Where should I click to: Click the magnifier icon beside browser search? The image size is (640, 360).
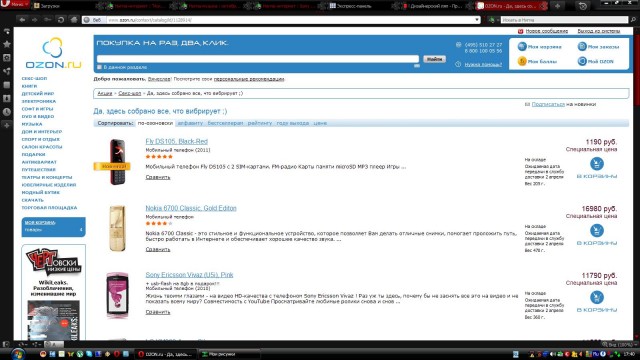click(633, 20)
